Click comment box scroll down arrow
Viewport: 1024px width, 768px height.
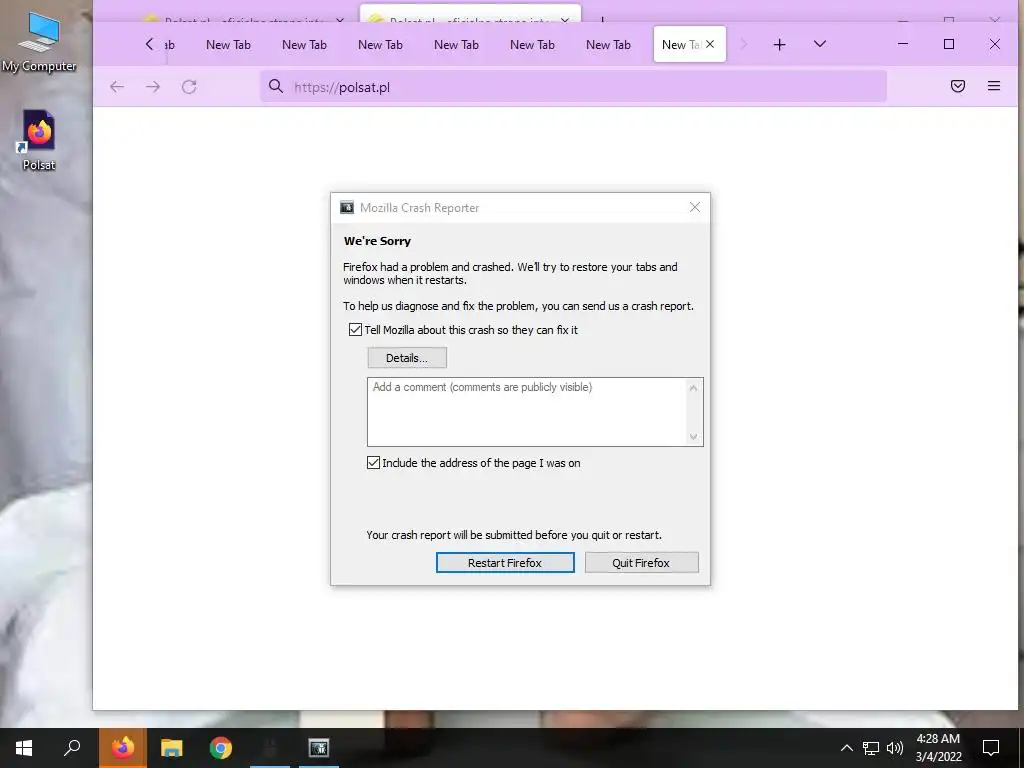(694, 437)
